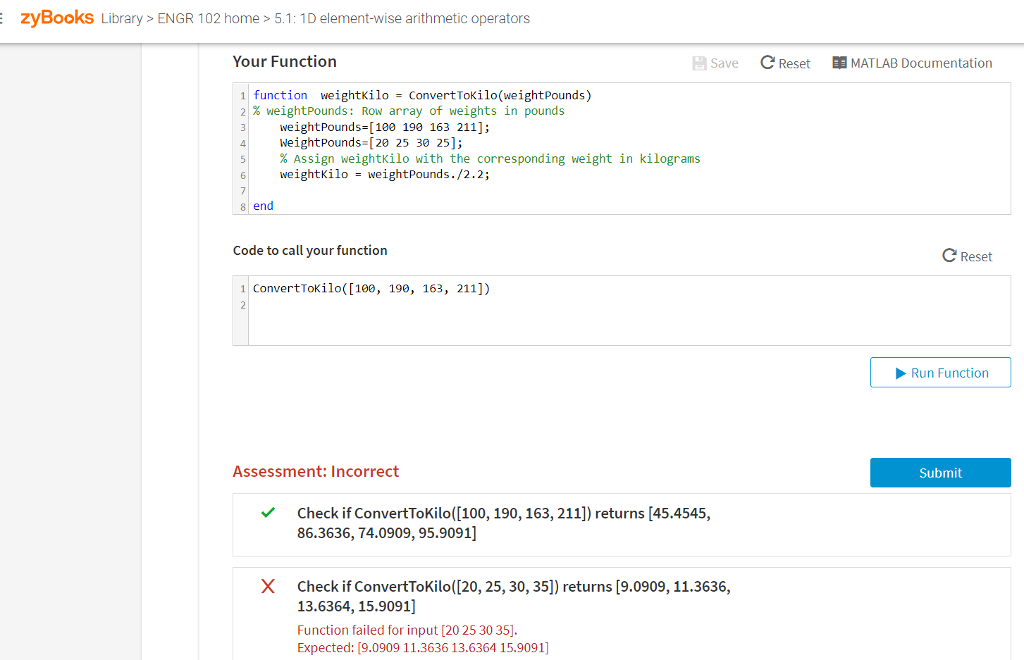Submit the assessment
The image size is (1024, 660).
coord(939,472)
